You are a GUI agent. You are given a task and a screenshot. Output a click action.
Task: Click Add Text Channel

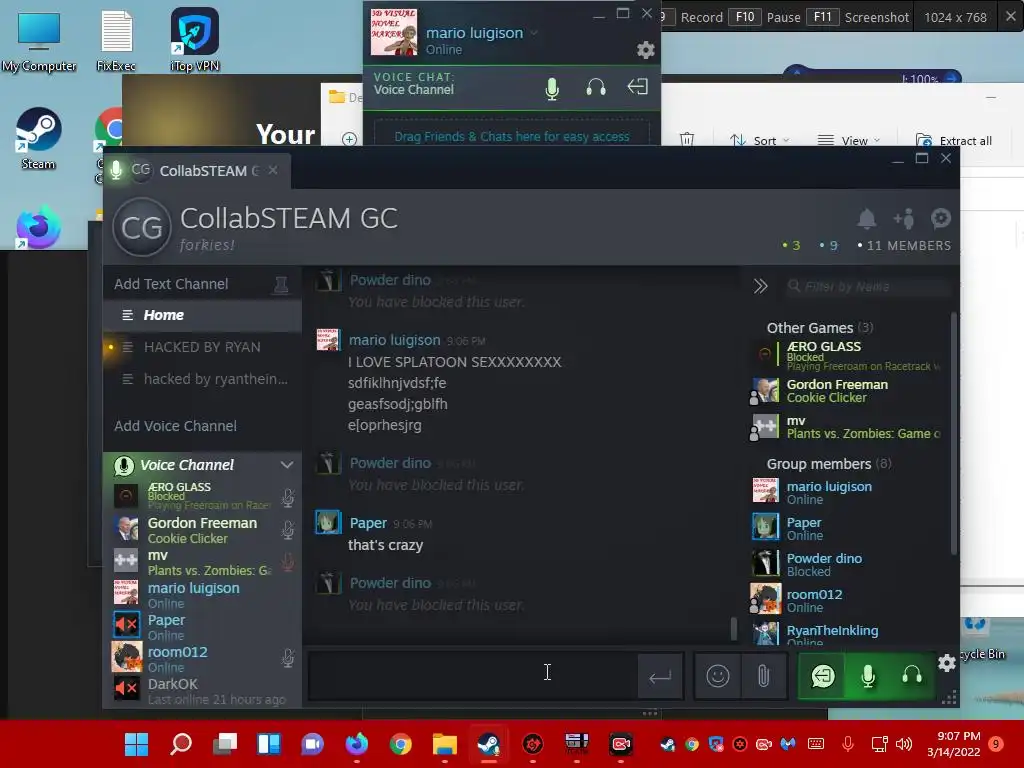point(171,284)
